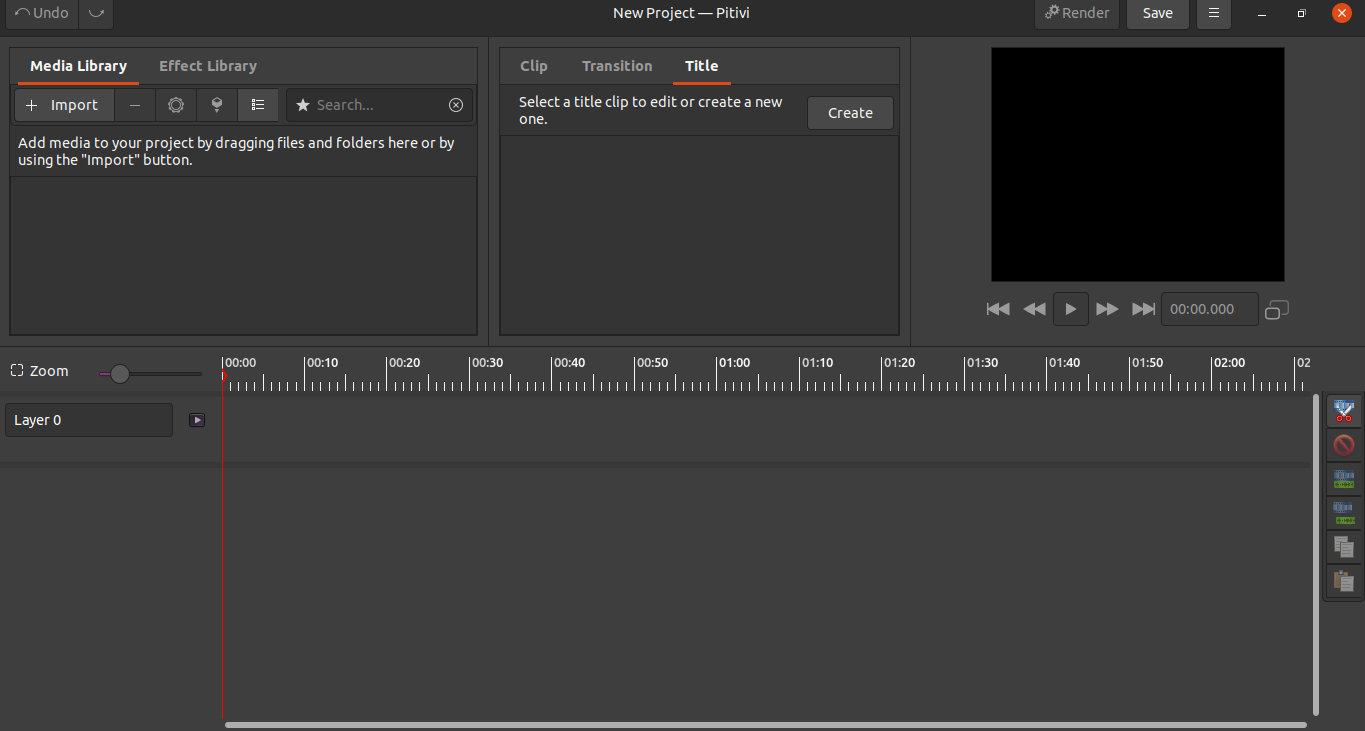Screen dimensions: 1365x731
Task: Click the ruler at 00:30 mark
Action: pos(487,363)
